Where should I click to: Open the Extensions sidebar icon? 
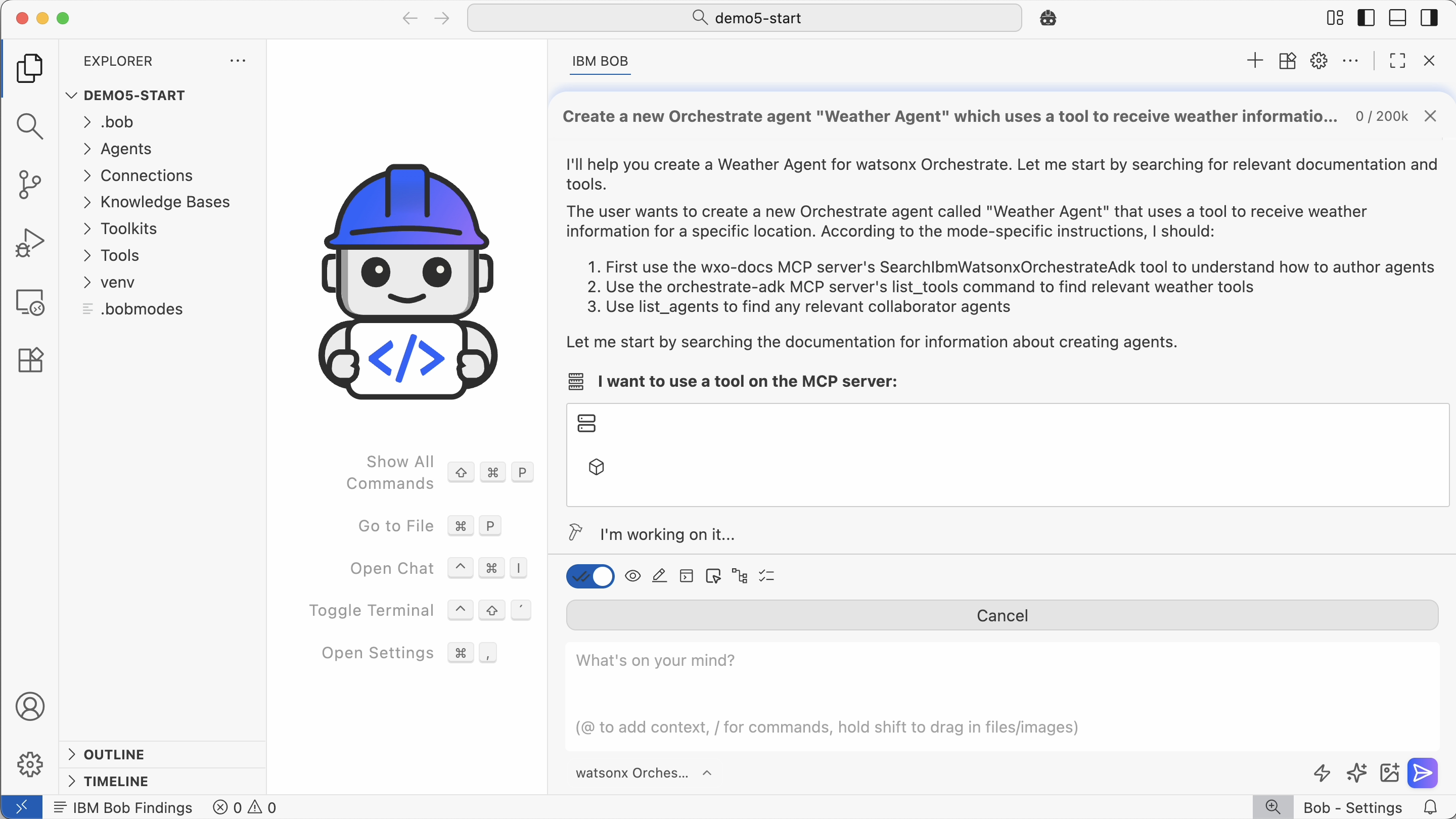[x=29, y=360]
